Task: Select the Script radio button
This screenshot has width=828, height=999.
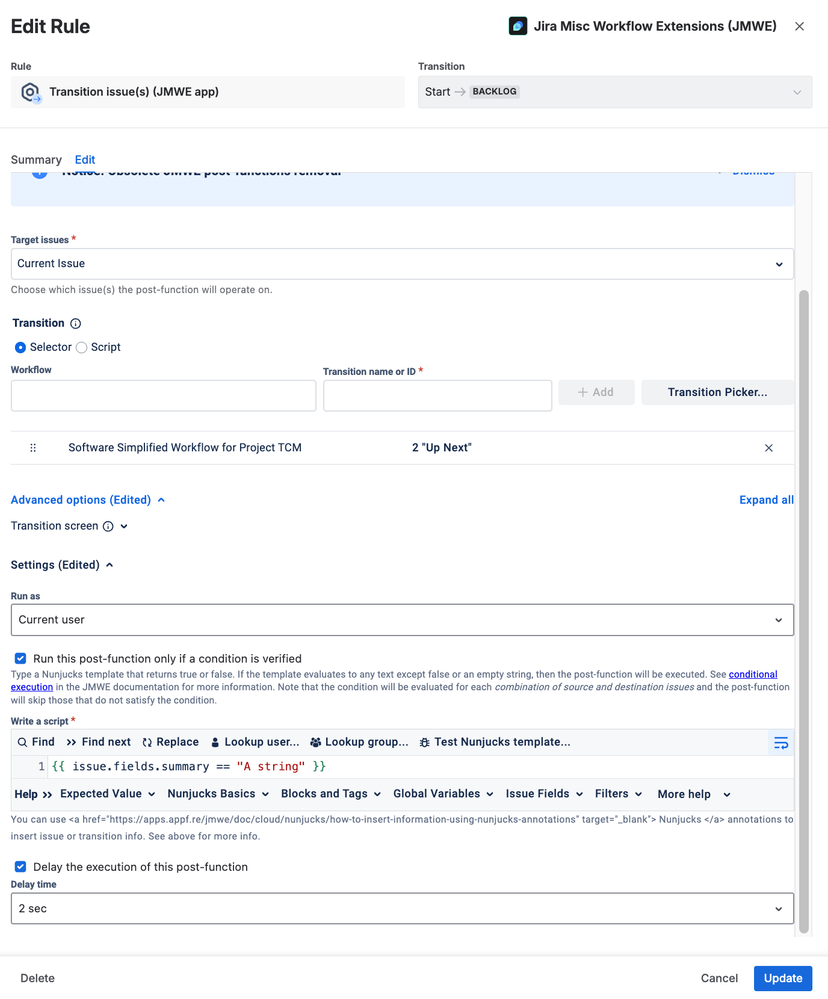Action: coord(82,347)
